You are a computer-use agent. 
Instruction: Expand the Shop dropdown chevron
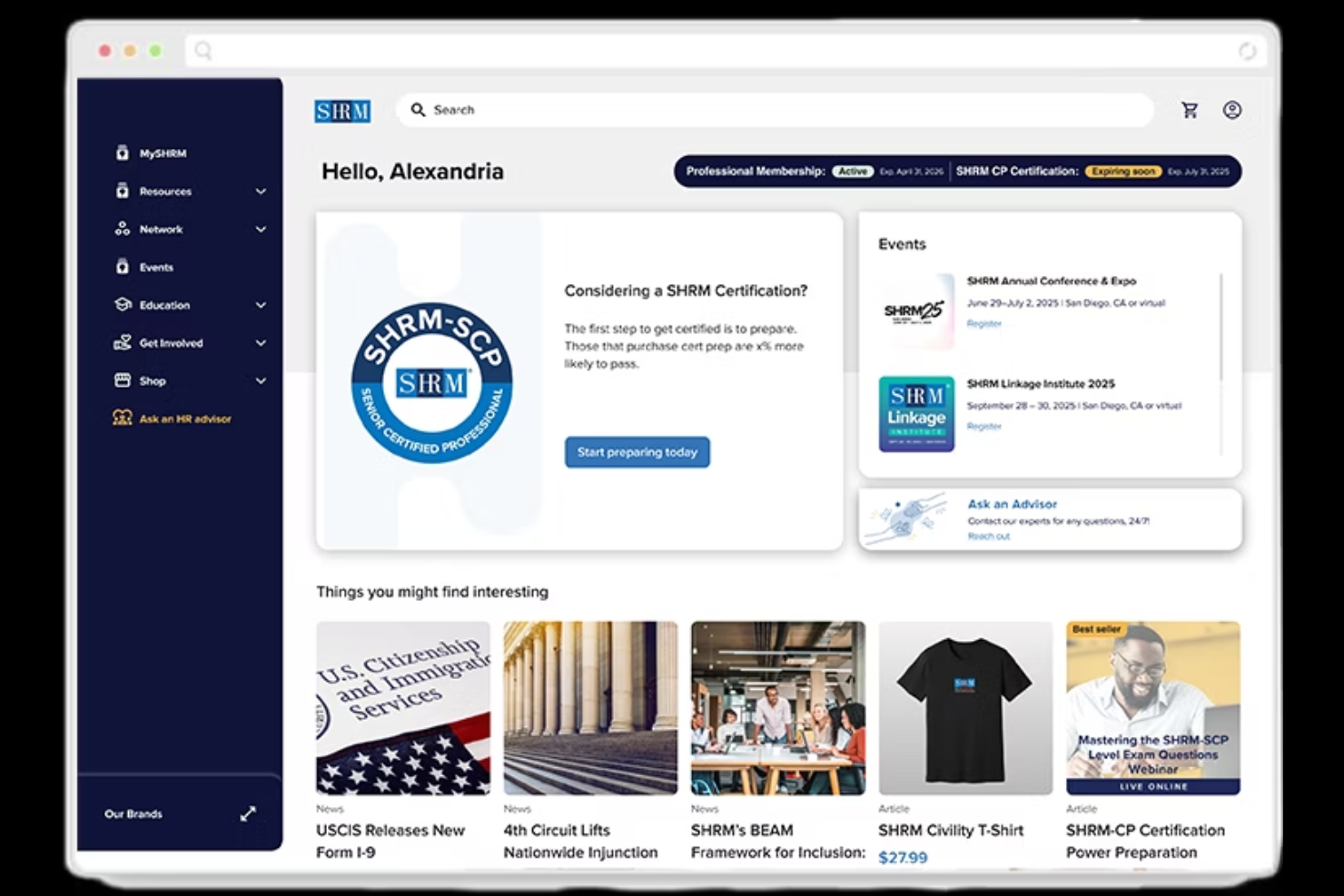pyautogui.click(x=261, y=380)
